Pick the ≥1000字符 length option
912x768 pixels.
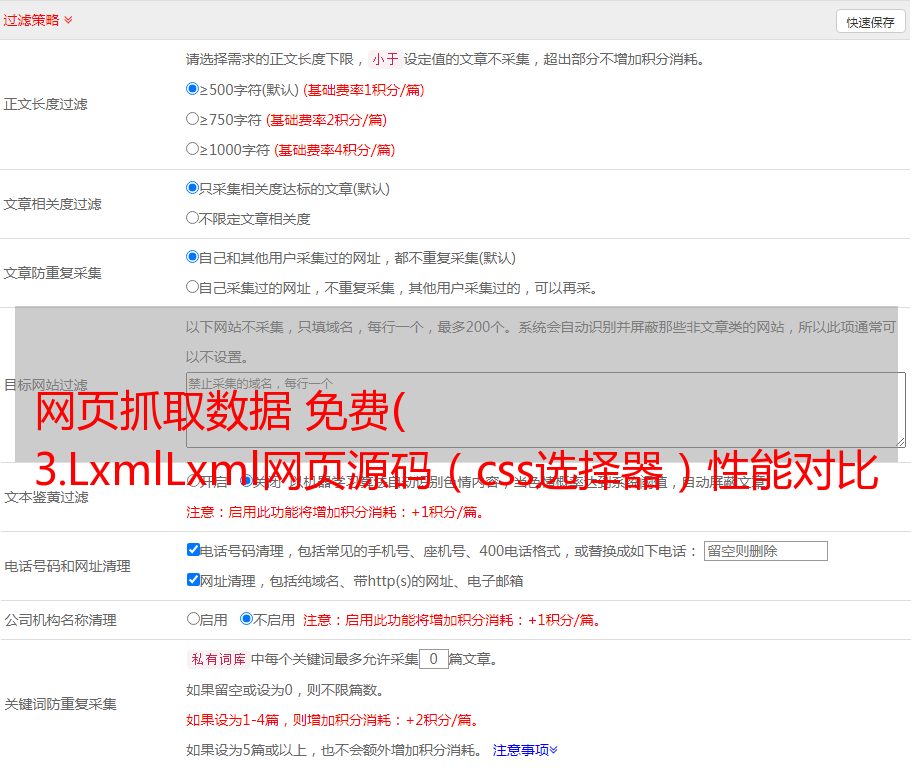click(192, 148)
